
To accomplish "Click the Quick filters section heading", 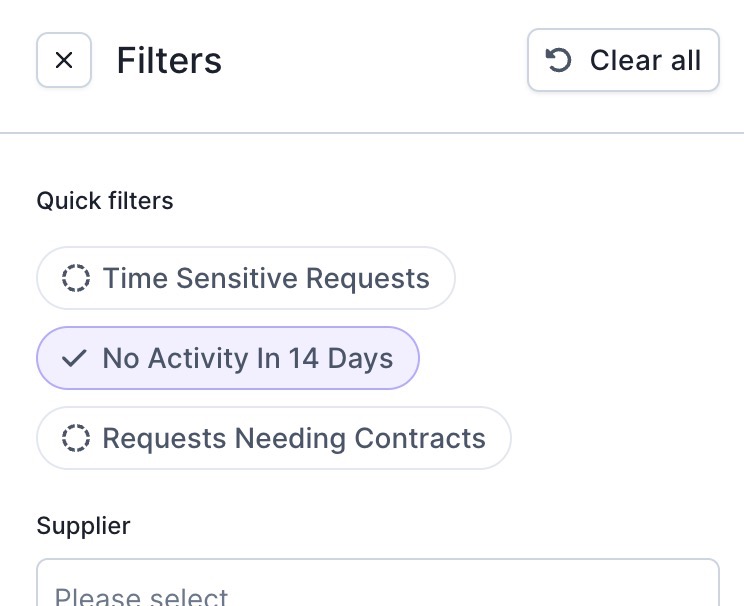I will (x=105, y=201).
